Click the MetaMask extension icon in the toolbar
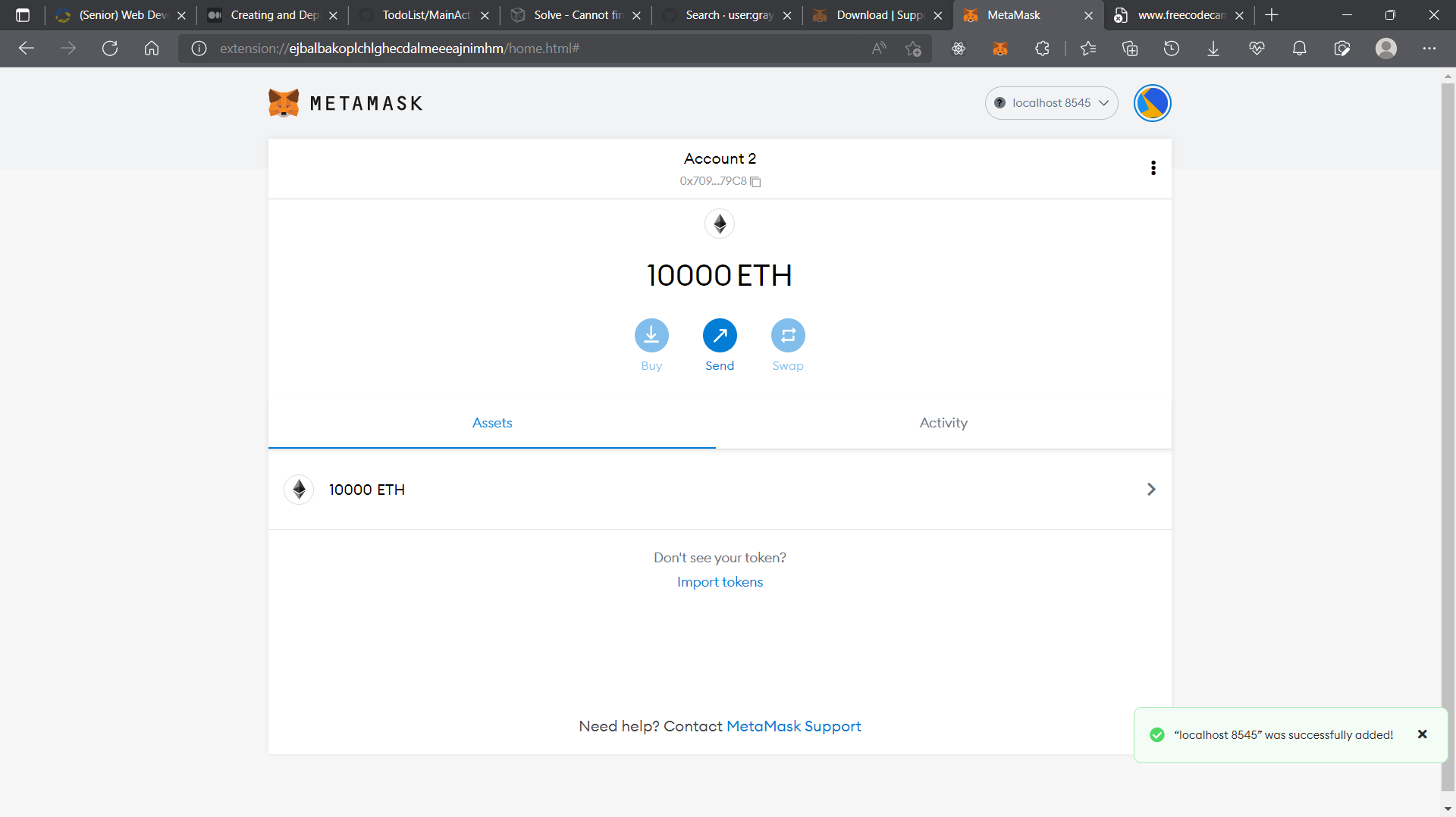The height and width of the screenshot is (817, 1456). tap(1000, 49)
